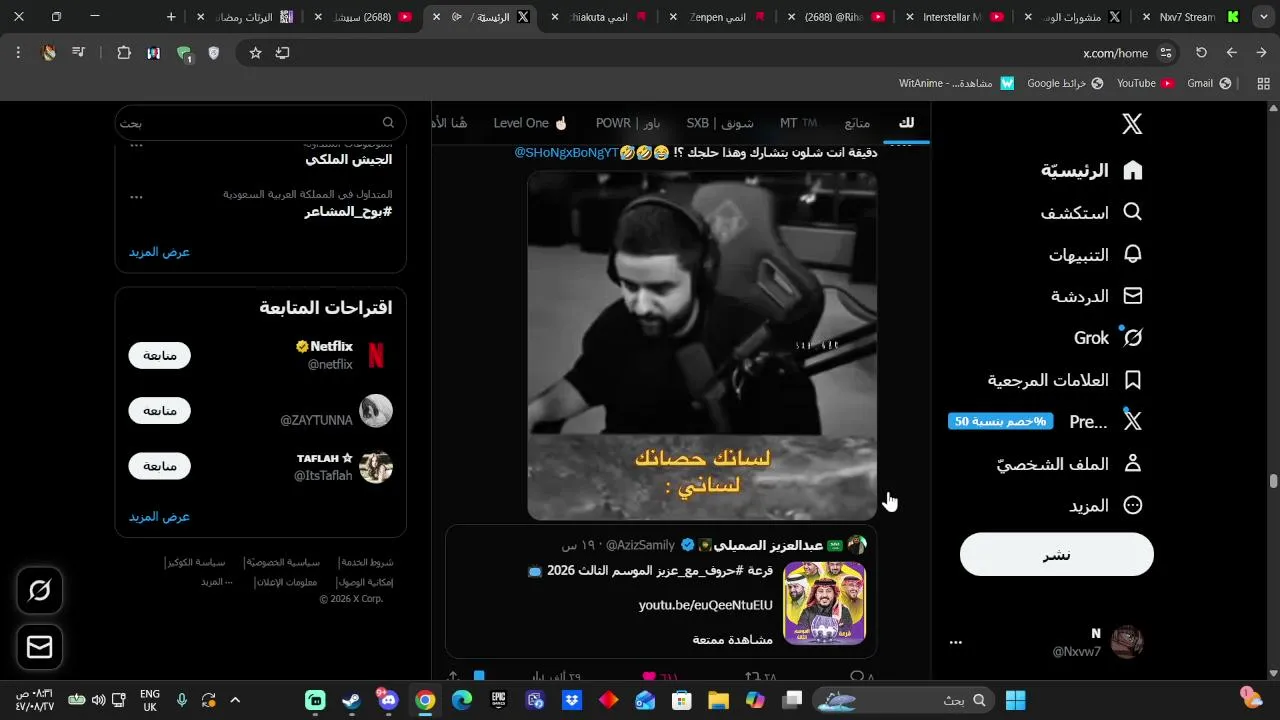Bookmark this page with the star icon
The height and width of the screenshot is (720, 1280).
tap(255, 53)
